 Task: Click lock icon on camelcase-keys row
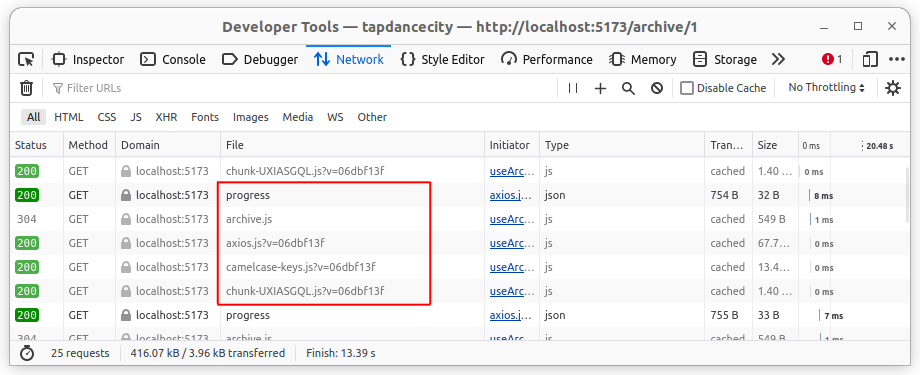coord(126,267)
